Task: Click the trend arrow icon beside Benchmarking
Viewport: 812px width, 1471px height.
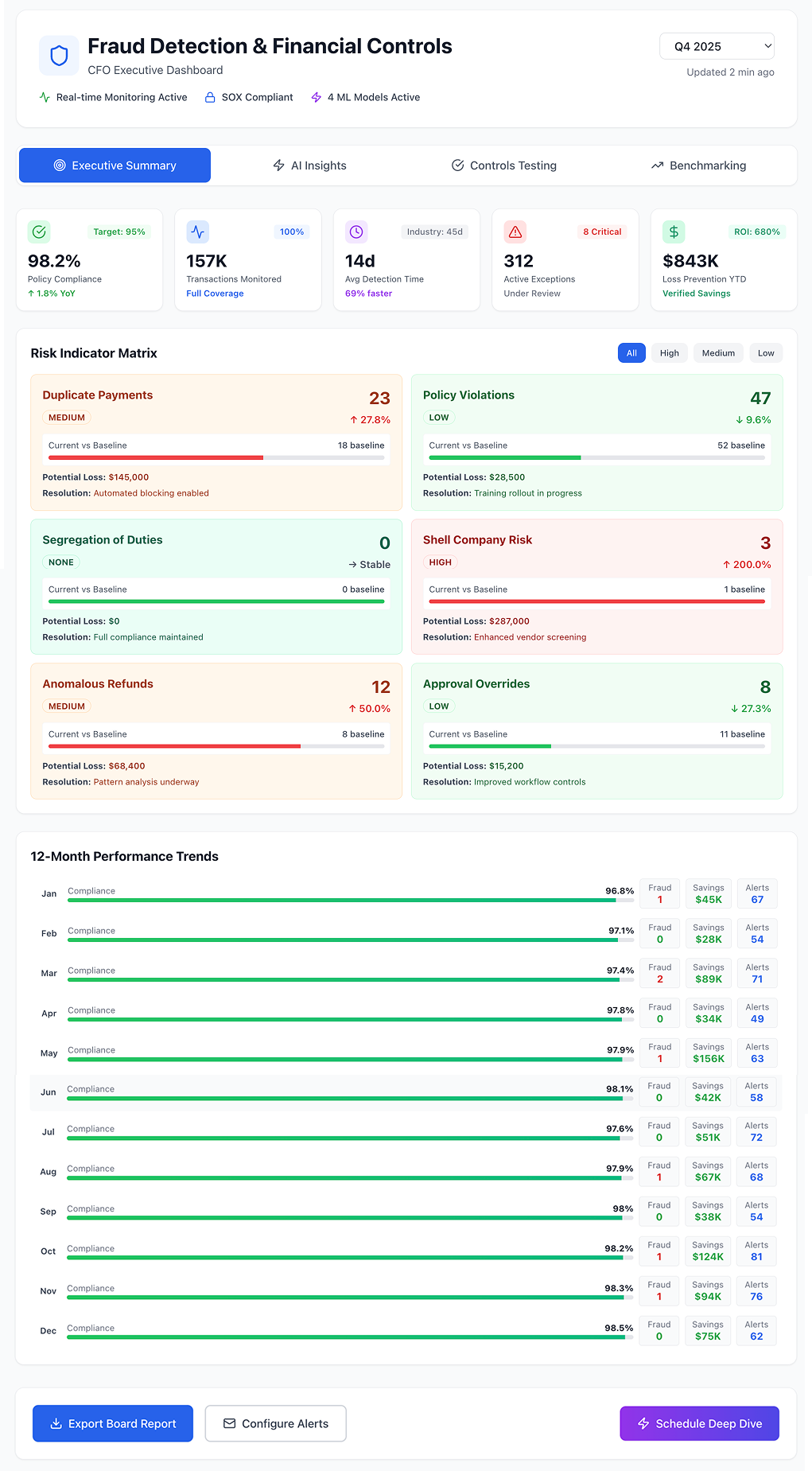Action: [x=658, y=165]
